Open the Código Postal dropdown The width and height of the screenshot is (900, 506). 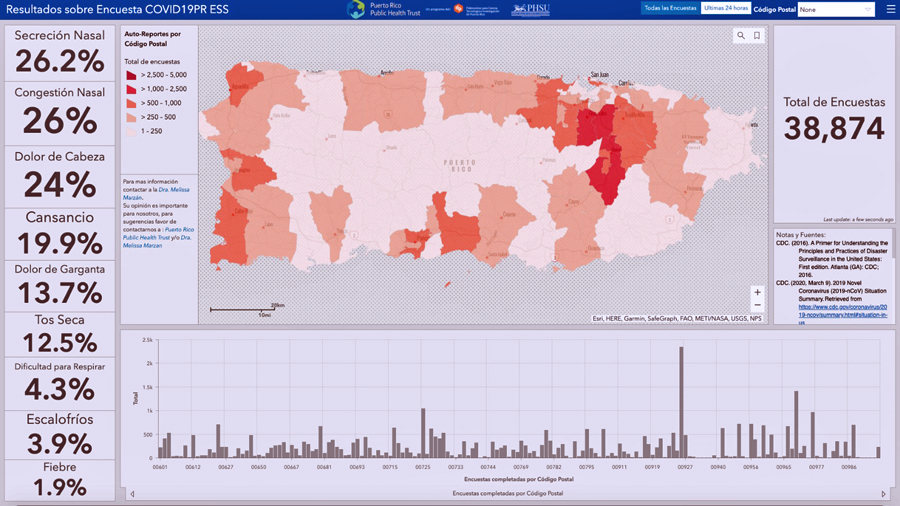[836, 9]
